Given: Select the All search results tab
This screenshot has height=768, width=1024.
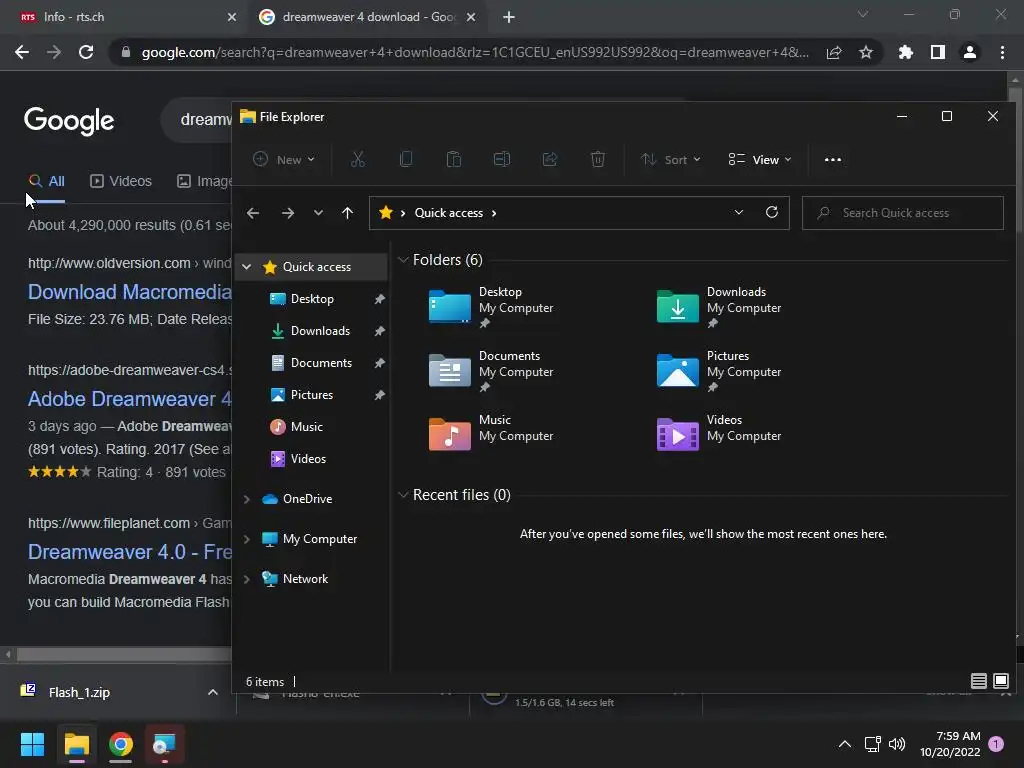Looking at the screenshot, I should tap(46, 181).
